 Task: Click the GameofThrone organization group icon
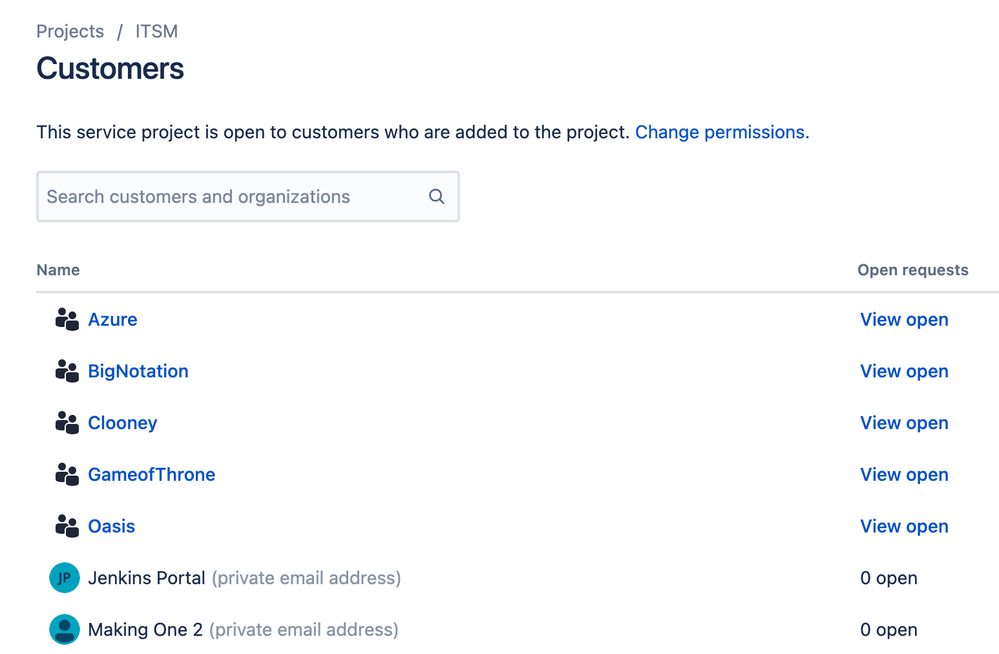[x=66, y=474]
